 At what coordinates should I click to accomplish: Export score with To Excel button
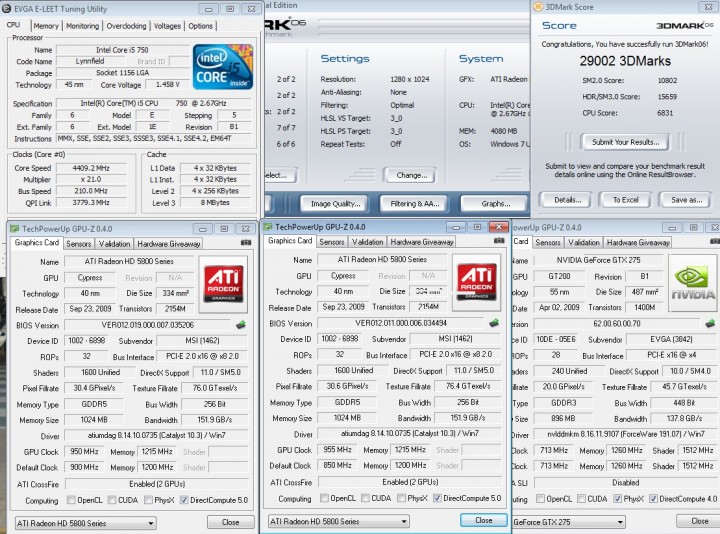point(625,200)
